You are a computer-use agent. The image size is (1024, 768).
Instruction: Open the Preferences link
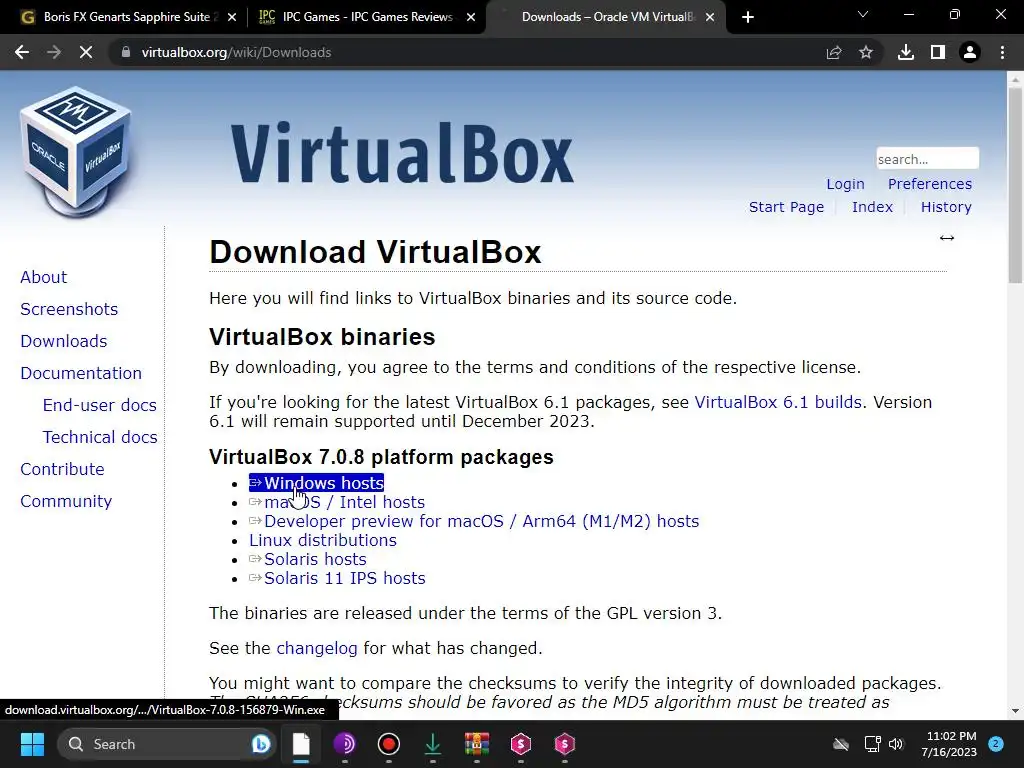click(x=929, y=184)
